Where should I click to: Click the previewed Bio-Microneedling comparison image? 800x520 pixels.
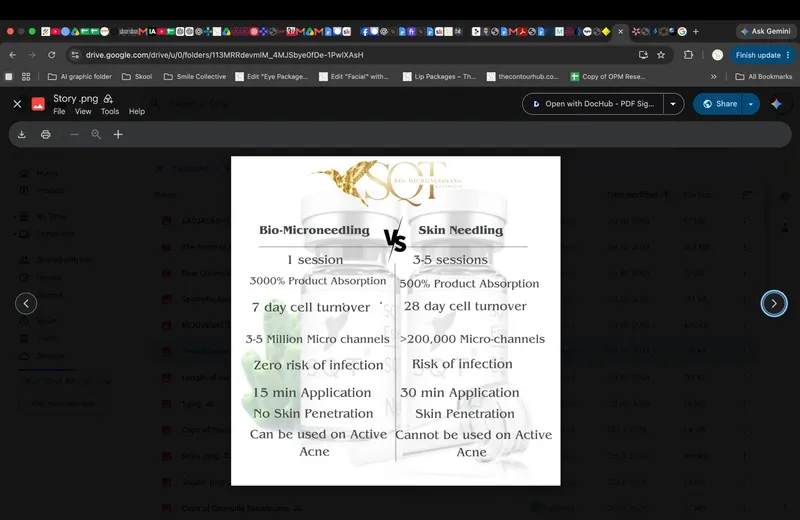coord(395,320)
